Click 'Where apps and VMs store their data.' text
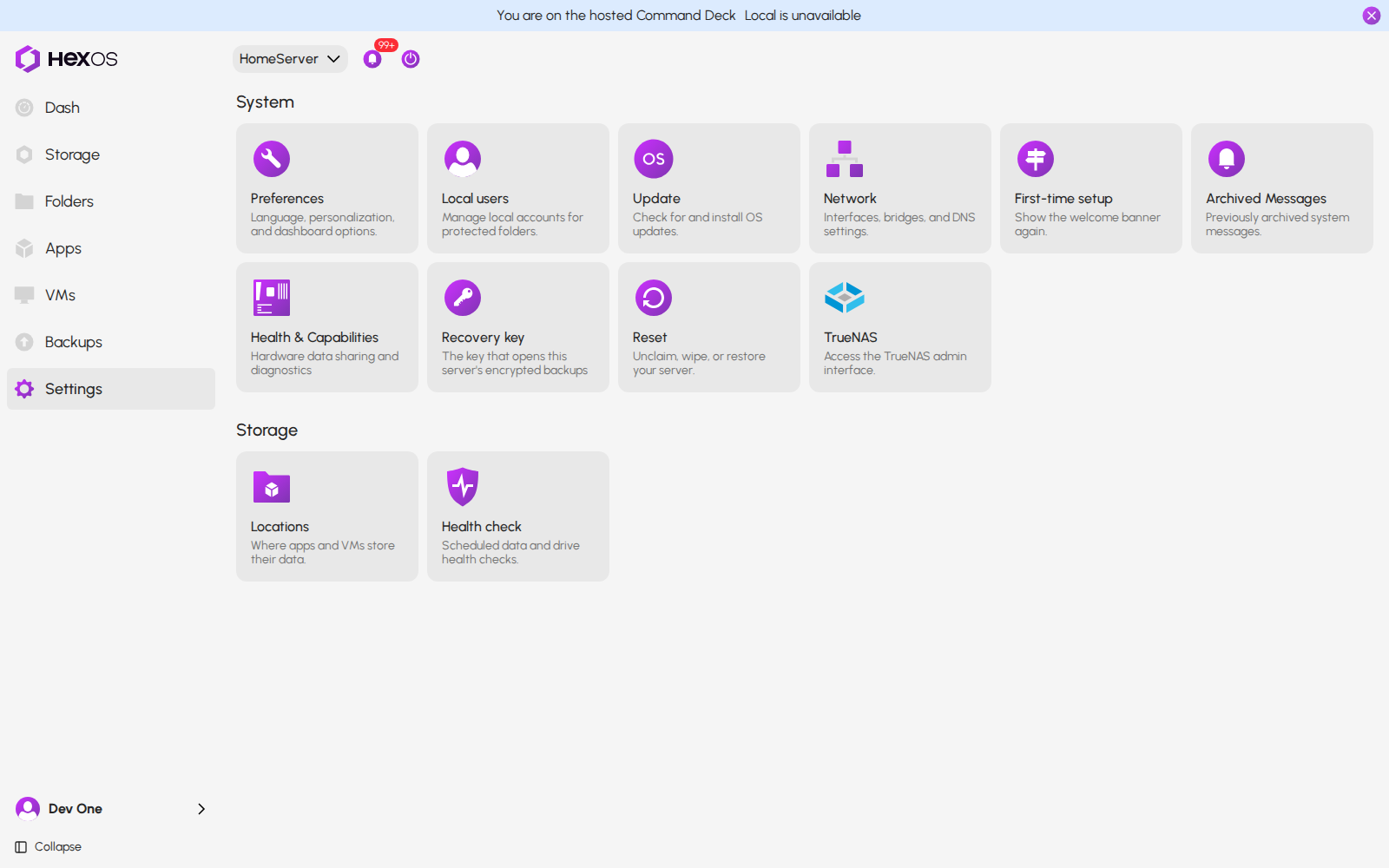 pos(322,553)
